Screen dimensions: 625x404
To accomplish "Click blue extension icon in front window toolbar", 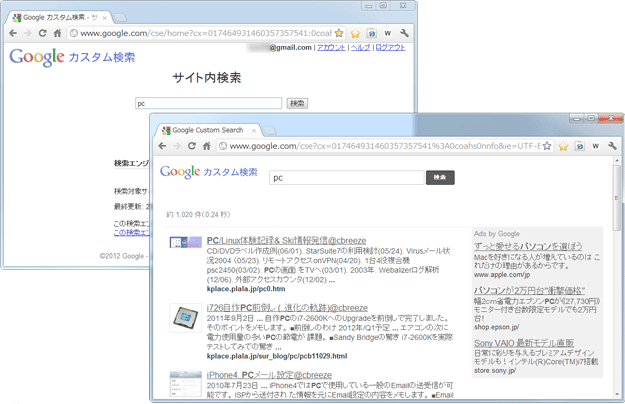I will (x=580, y=146).
